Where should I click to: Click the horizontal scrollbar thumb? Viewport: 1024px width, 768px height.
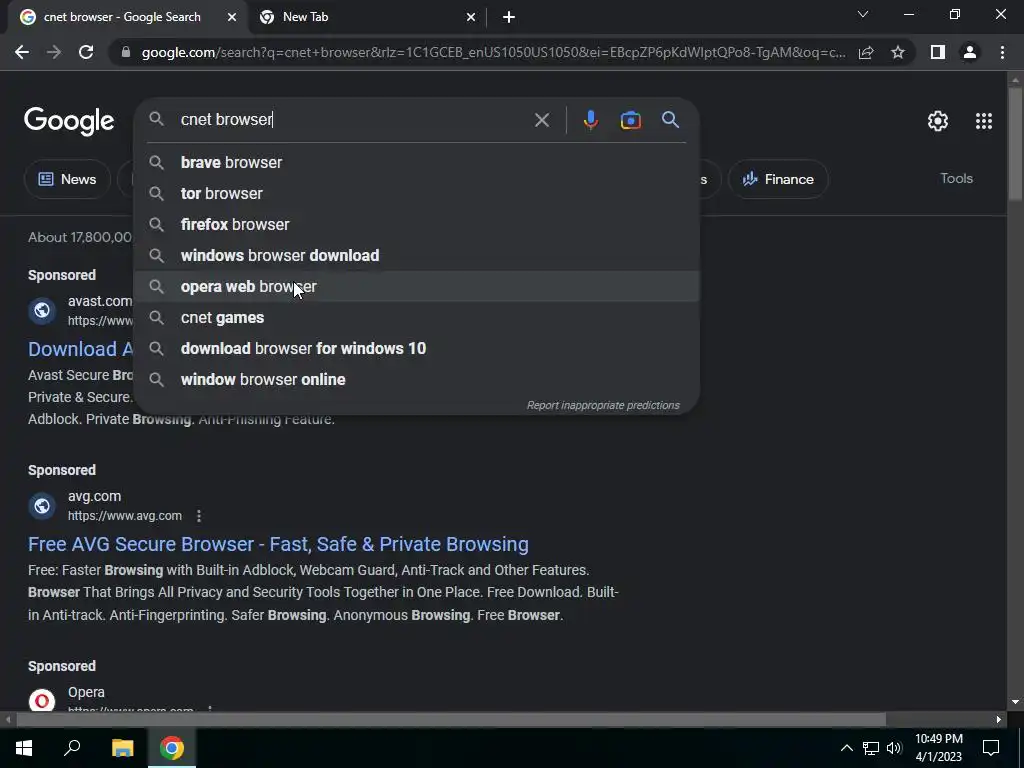tap(451, 720)
